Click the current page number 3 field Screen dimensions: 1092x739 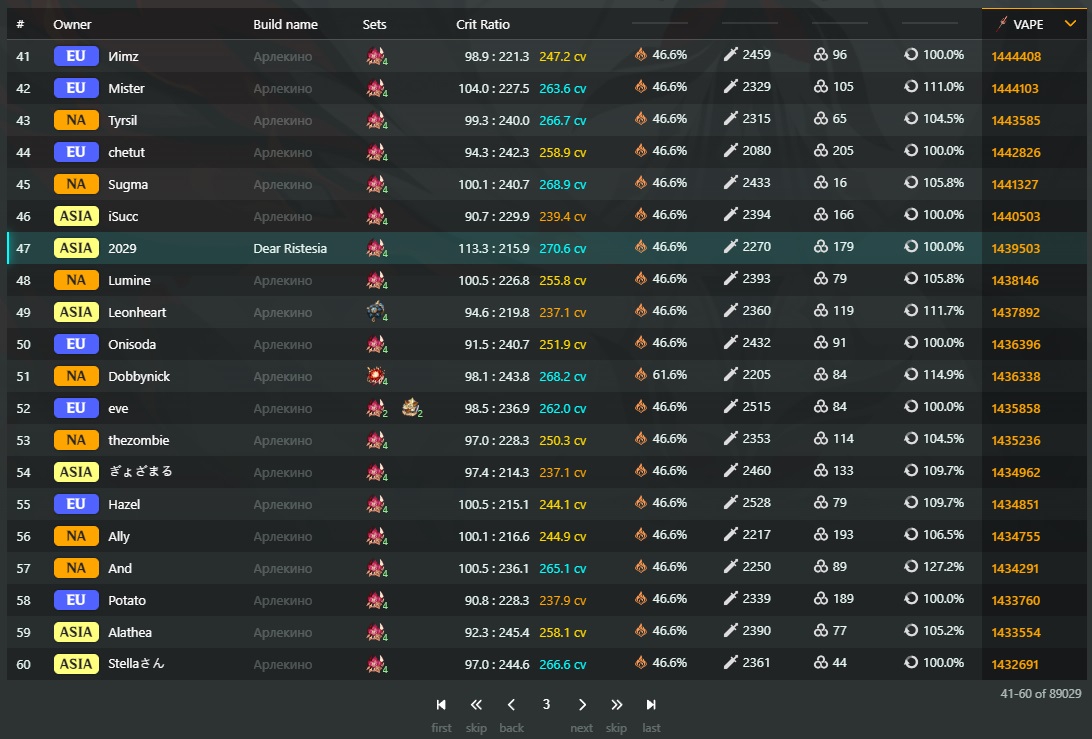(x=546, y=705)
